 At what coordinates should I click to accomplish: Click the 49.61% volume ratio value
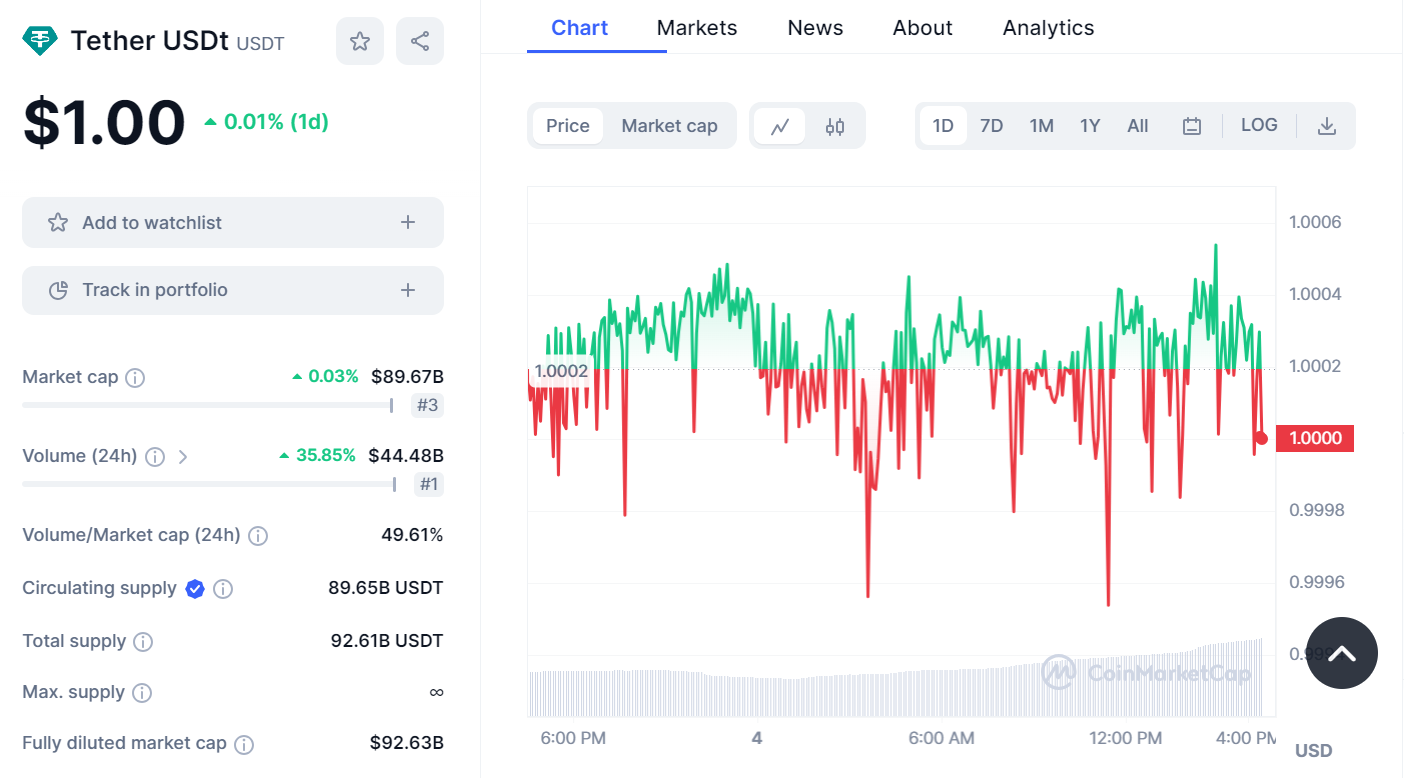(412, 535)
